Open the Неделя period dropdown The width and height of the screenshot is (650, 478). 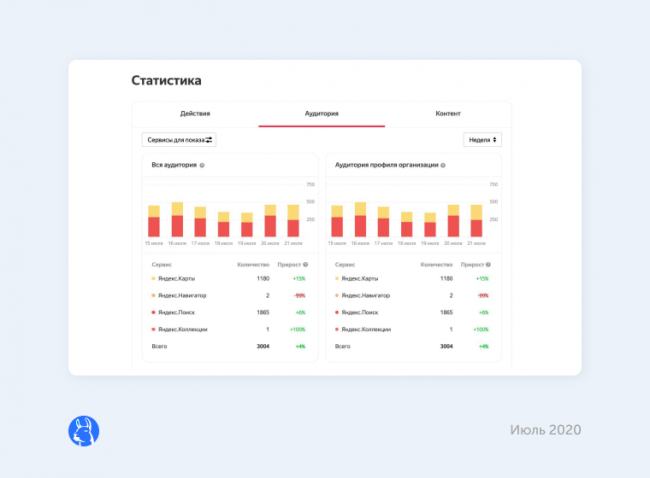(x=482, y=140)
